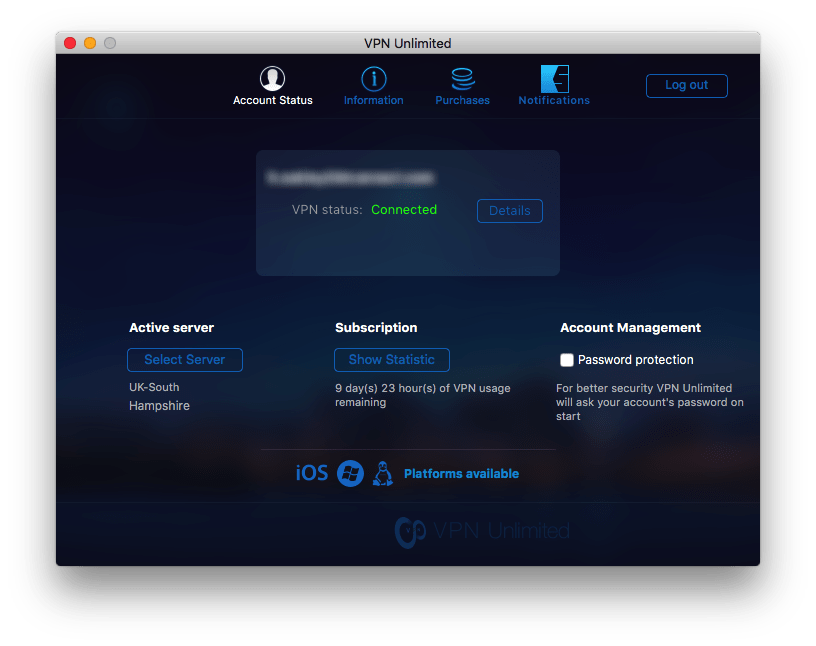
Task: Open the Notifications icon
Action: pyautogui.click(x=554, y=79)
